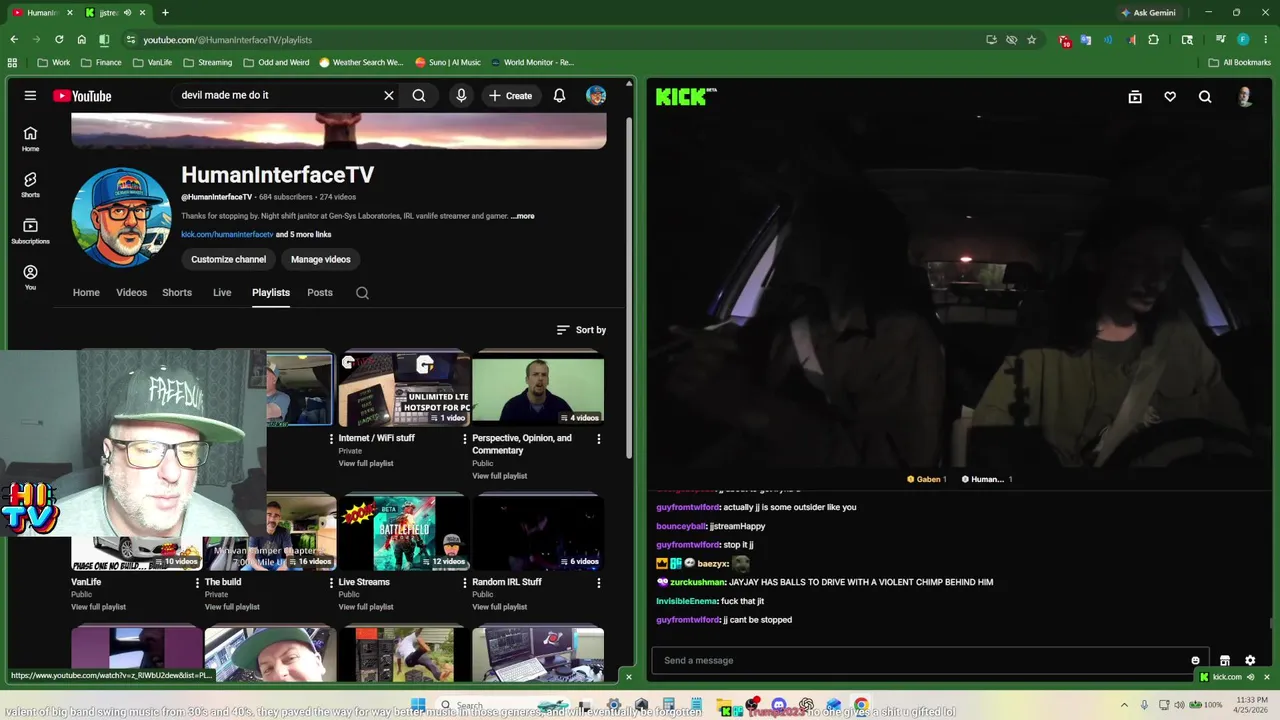The image size is (1280, 720).
Task: Show hidden system tray icons
Action: pyautogui.click(x=1124, y=705)
